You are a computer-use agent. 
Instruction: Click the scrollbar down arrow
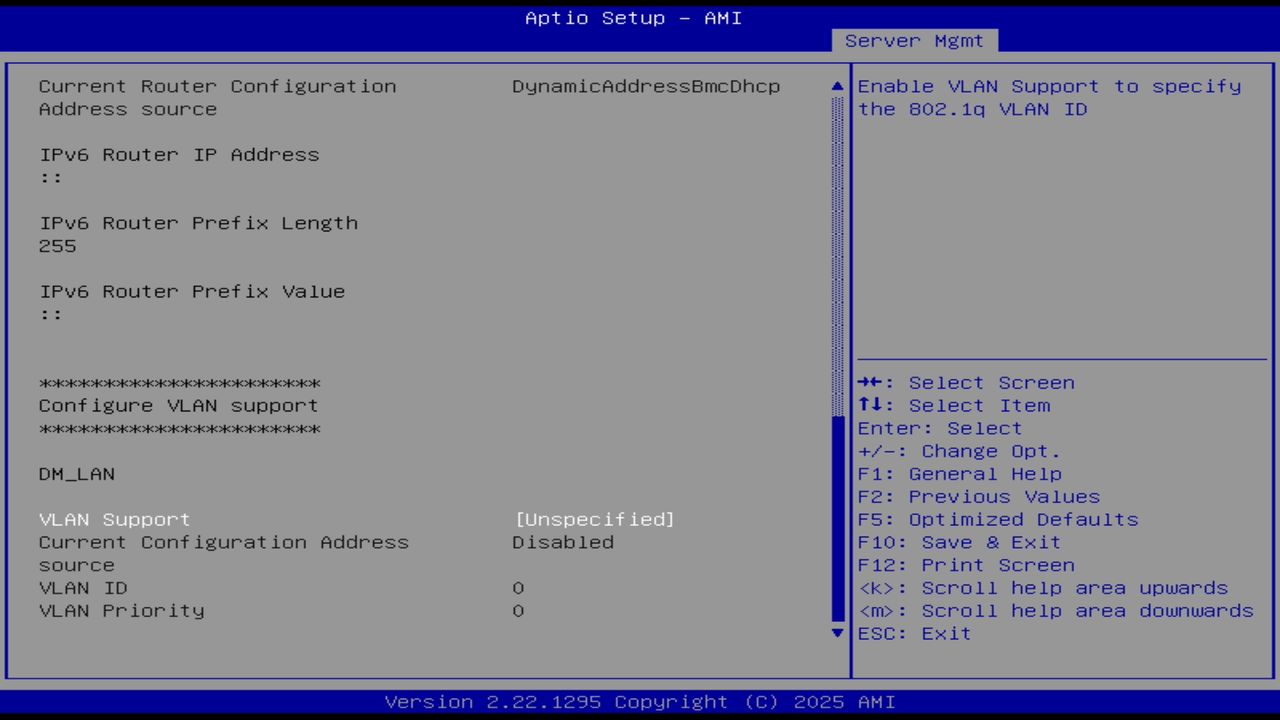837,633
